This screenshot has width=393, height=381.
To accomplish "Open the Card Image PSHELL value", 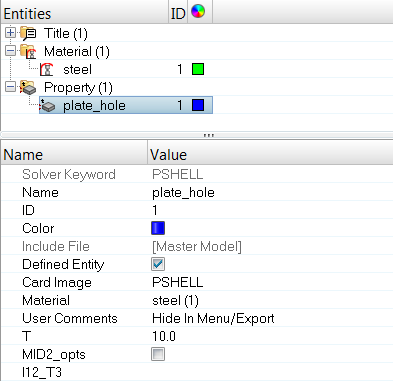I will (x=178, y=282).
